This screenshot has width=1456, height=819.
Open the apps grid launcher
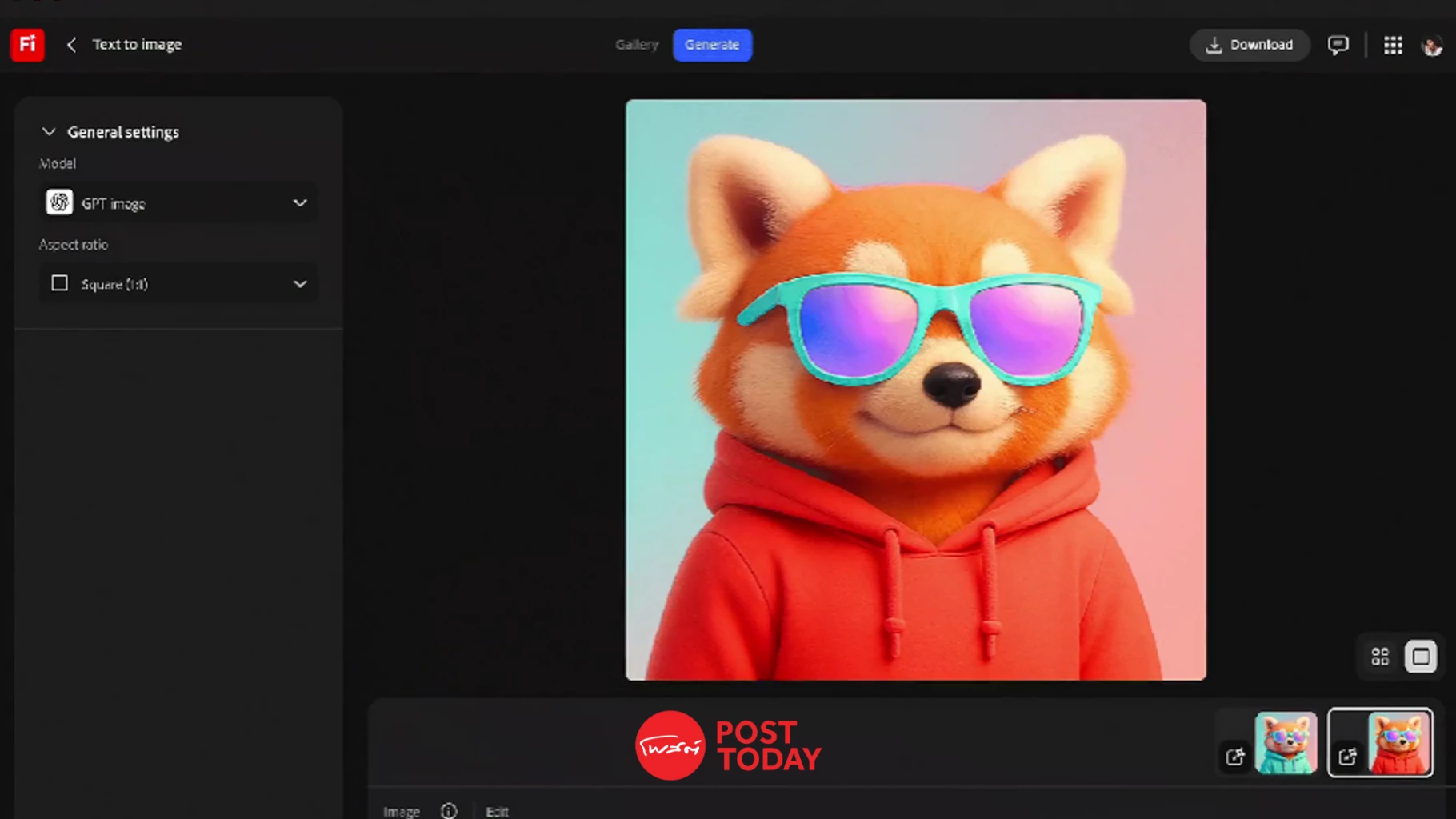coord(1393,45)
